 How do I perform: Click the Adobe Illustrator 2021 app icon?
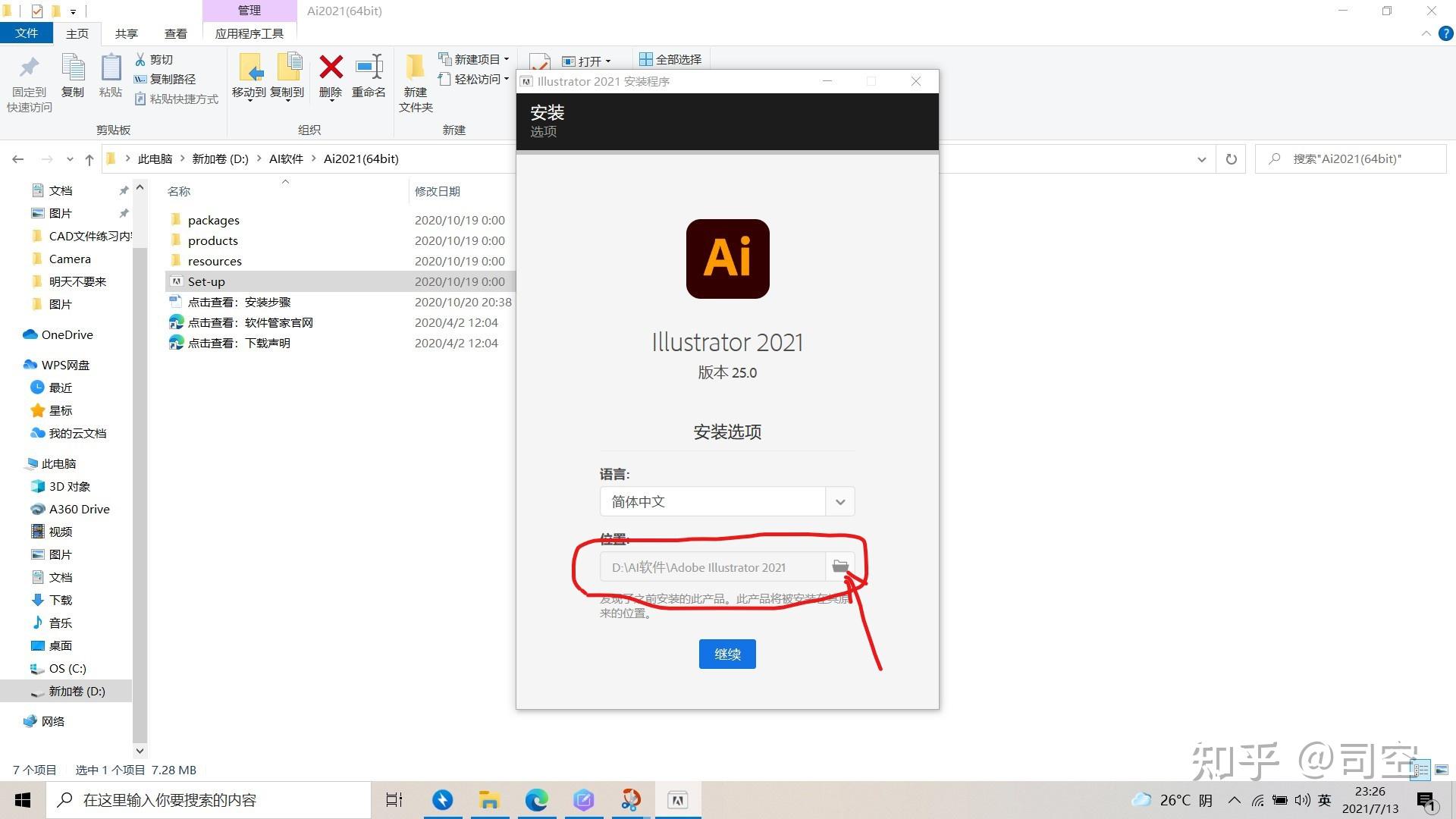point(728,258)
